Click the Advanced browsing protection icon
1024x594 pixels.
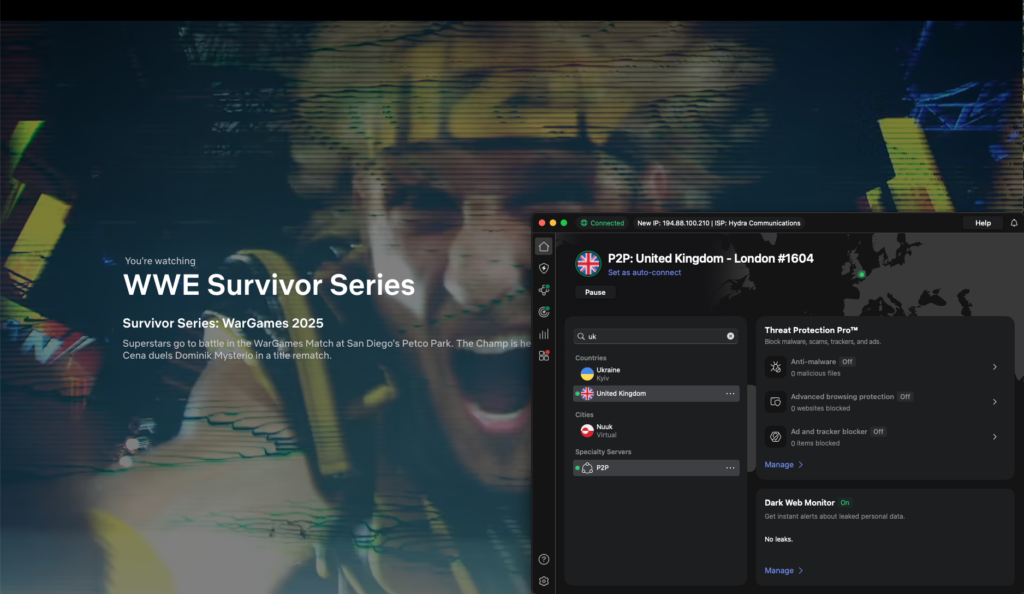pyautogui.click(x=775, y=401)
